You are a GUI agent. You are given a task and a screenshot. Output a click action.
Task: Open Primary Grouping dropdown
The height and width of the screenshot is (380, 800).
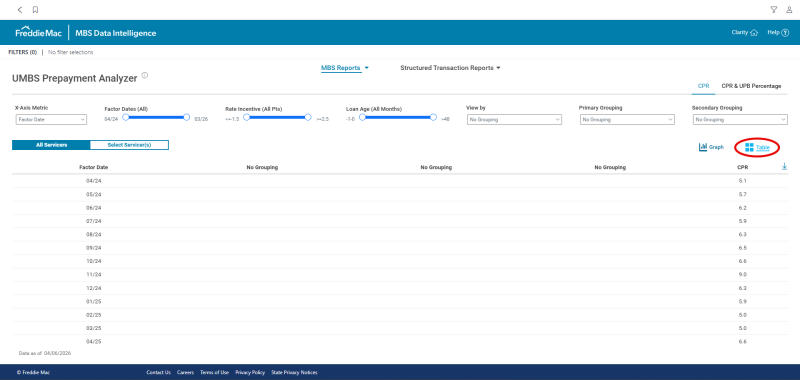(x=627, y=119)
